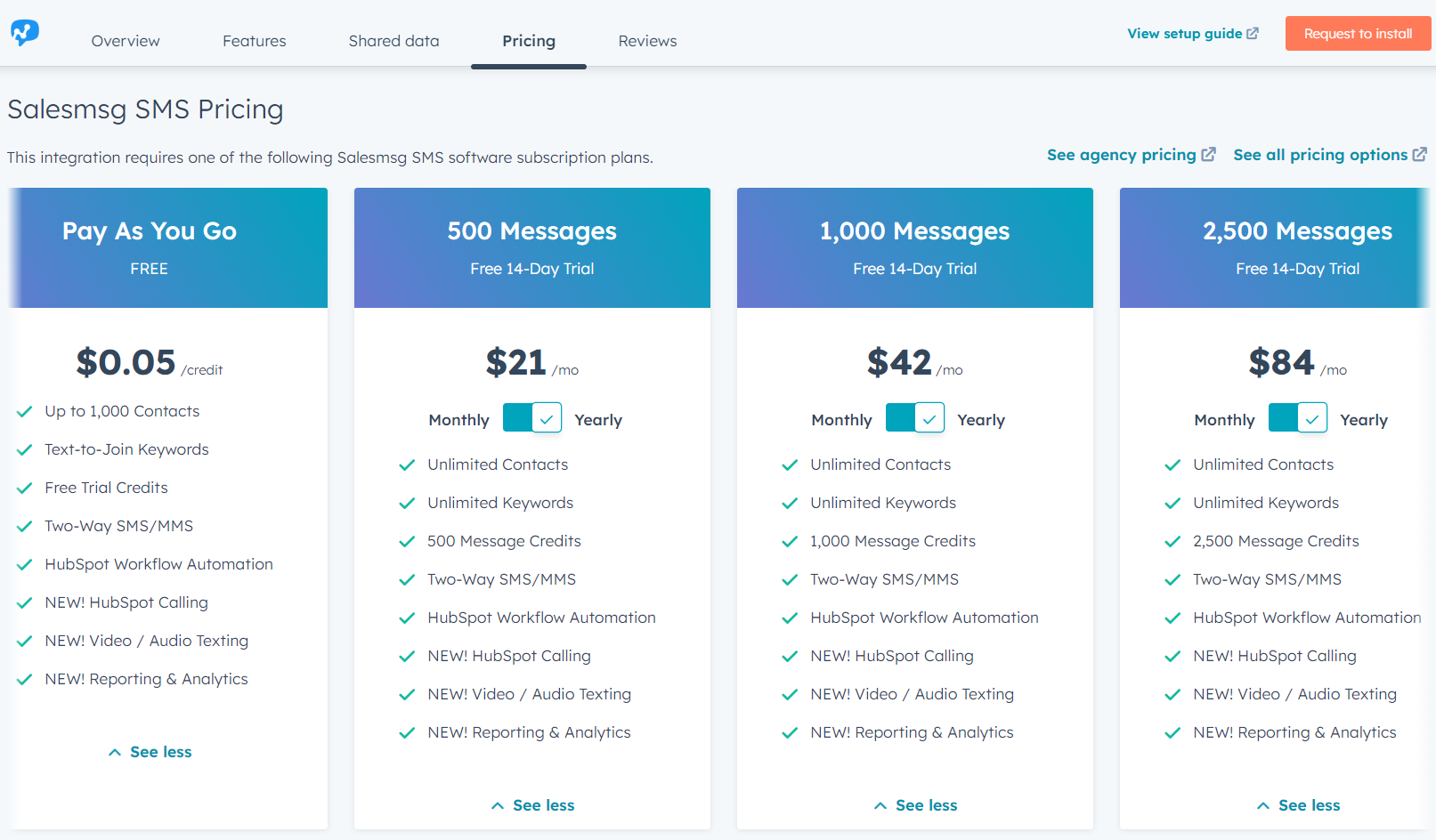Click the Request to install button
Screen dimensions: 1436x840
click(1358, 34)
